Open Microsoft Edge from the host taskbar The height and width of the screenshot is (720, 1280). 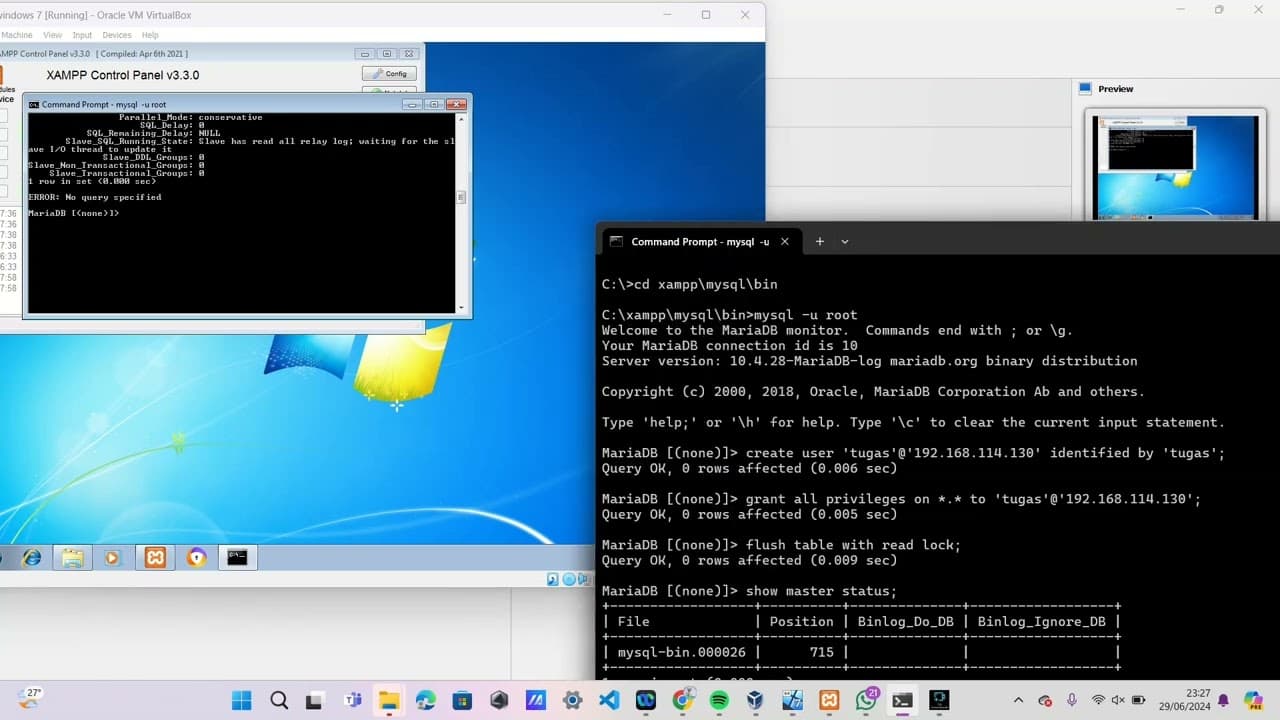tap(425, 700)
